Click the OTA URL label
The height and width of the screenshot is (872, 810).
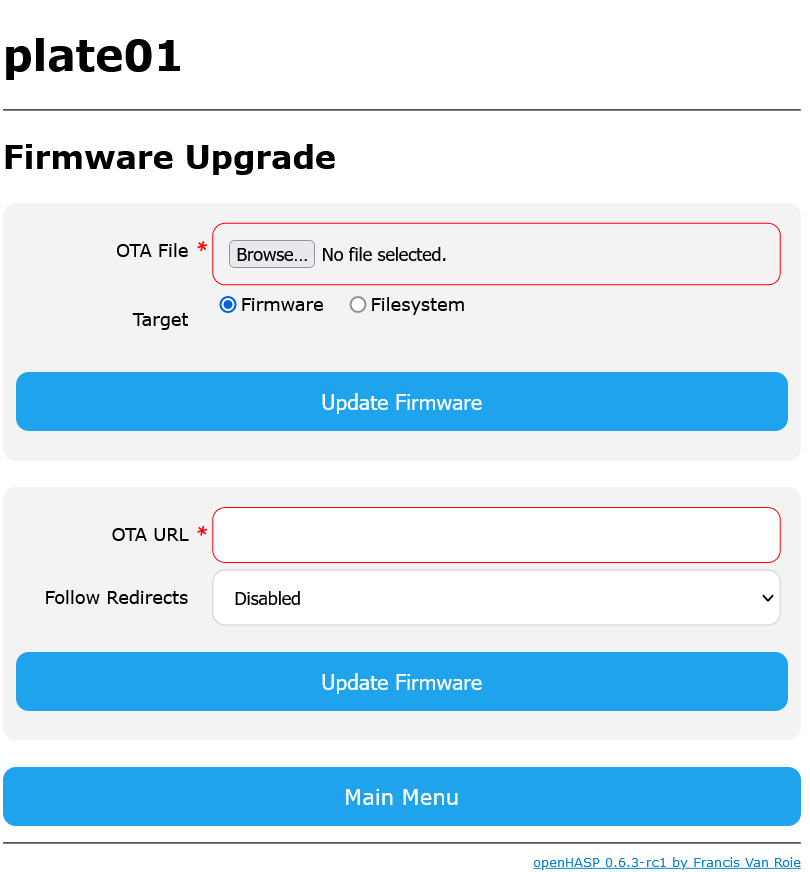coord(150,535)
